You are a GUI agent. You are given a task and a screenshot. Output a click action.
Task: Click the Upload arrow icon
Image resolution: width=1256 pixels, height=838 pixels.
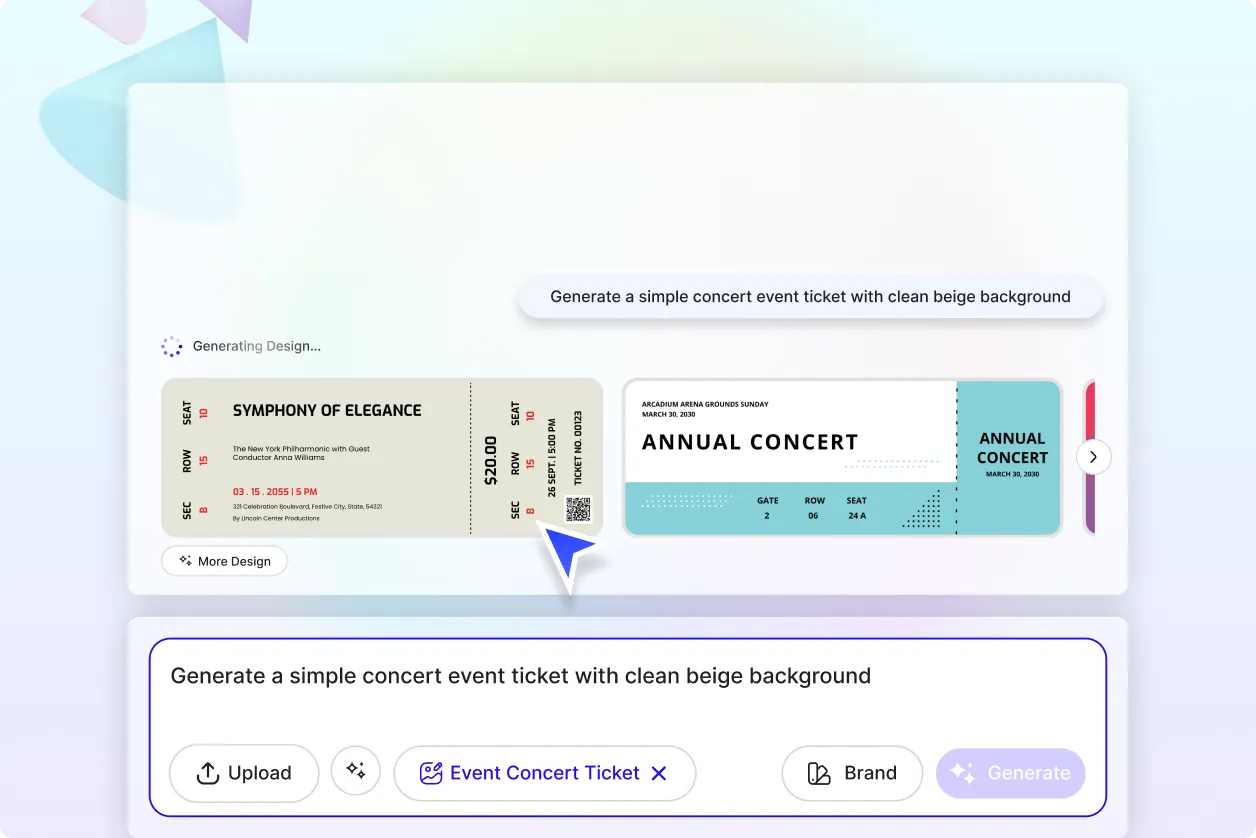tap(207, 773)
